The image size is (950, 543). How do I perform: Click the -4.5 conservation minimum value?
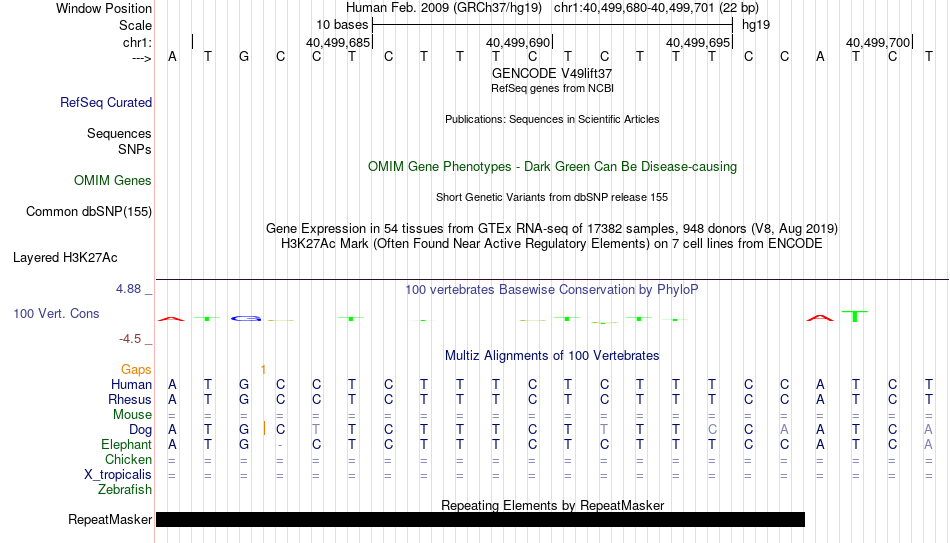point(130,339)
